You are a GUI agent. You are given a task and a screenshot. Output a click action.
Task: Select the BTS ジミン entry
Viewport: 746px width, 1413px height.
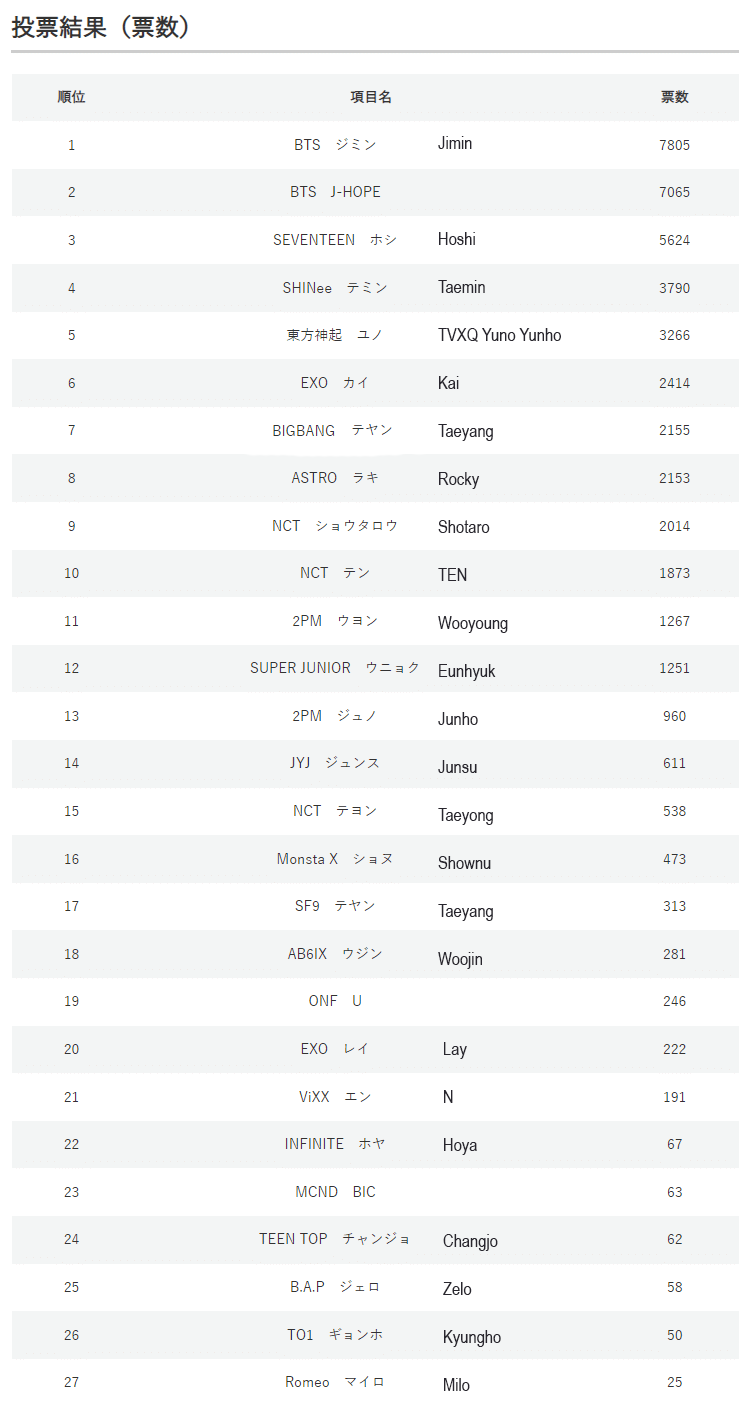335,145
